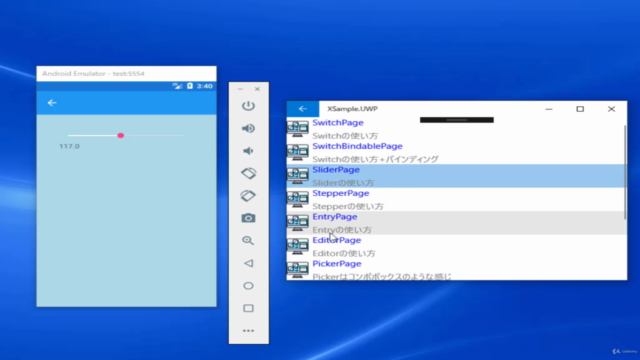Click the 117.0 slider value label
Viewport: 640px width, 360px height.
(69, 146)
